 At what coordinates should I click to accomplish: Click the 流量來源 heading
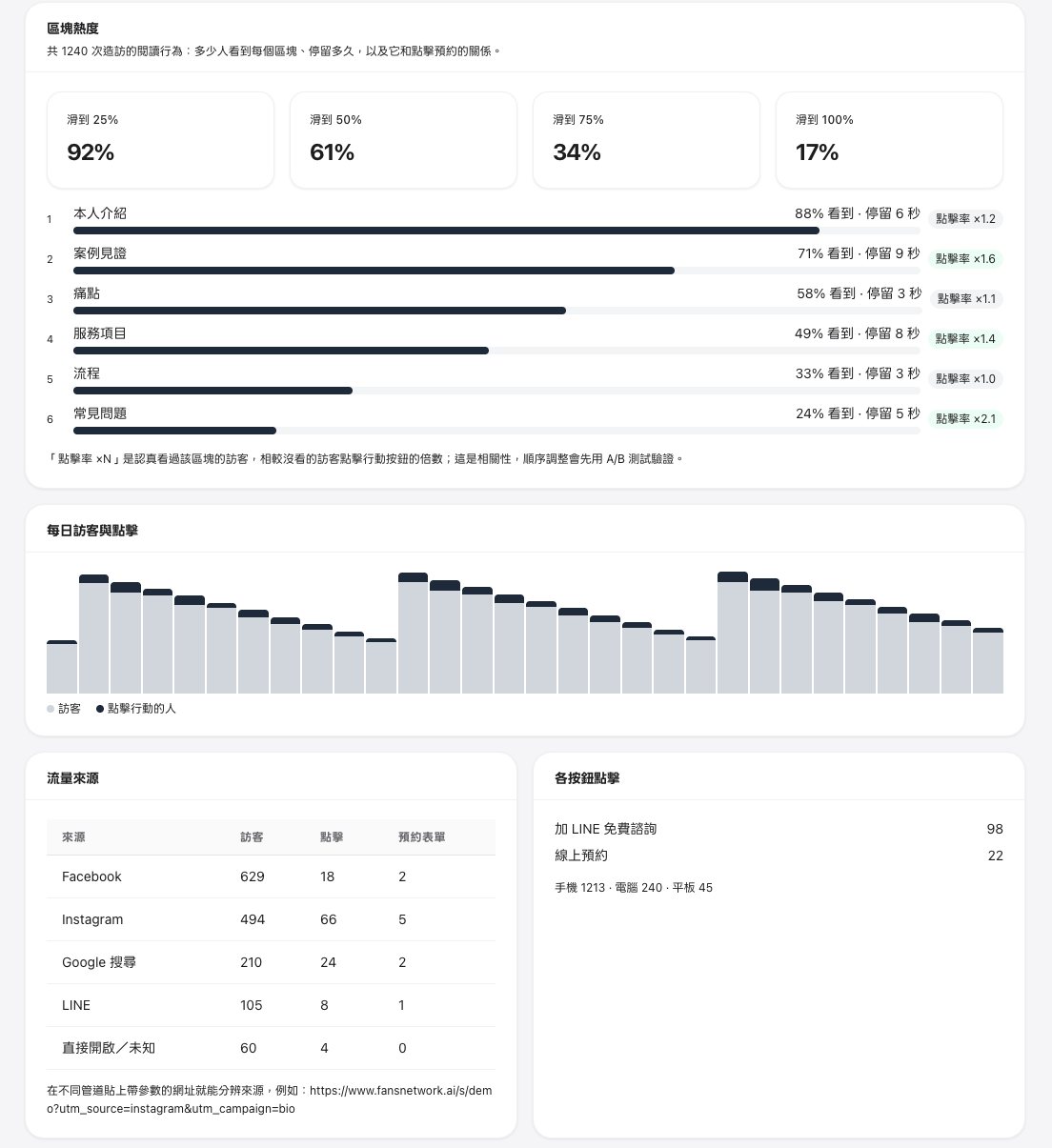[x=72, y=778]
